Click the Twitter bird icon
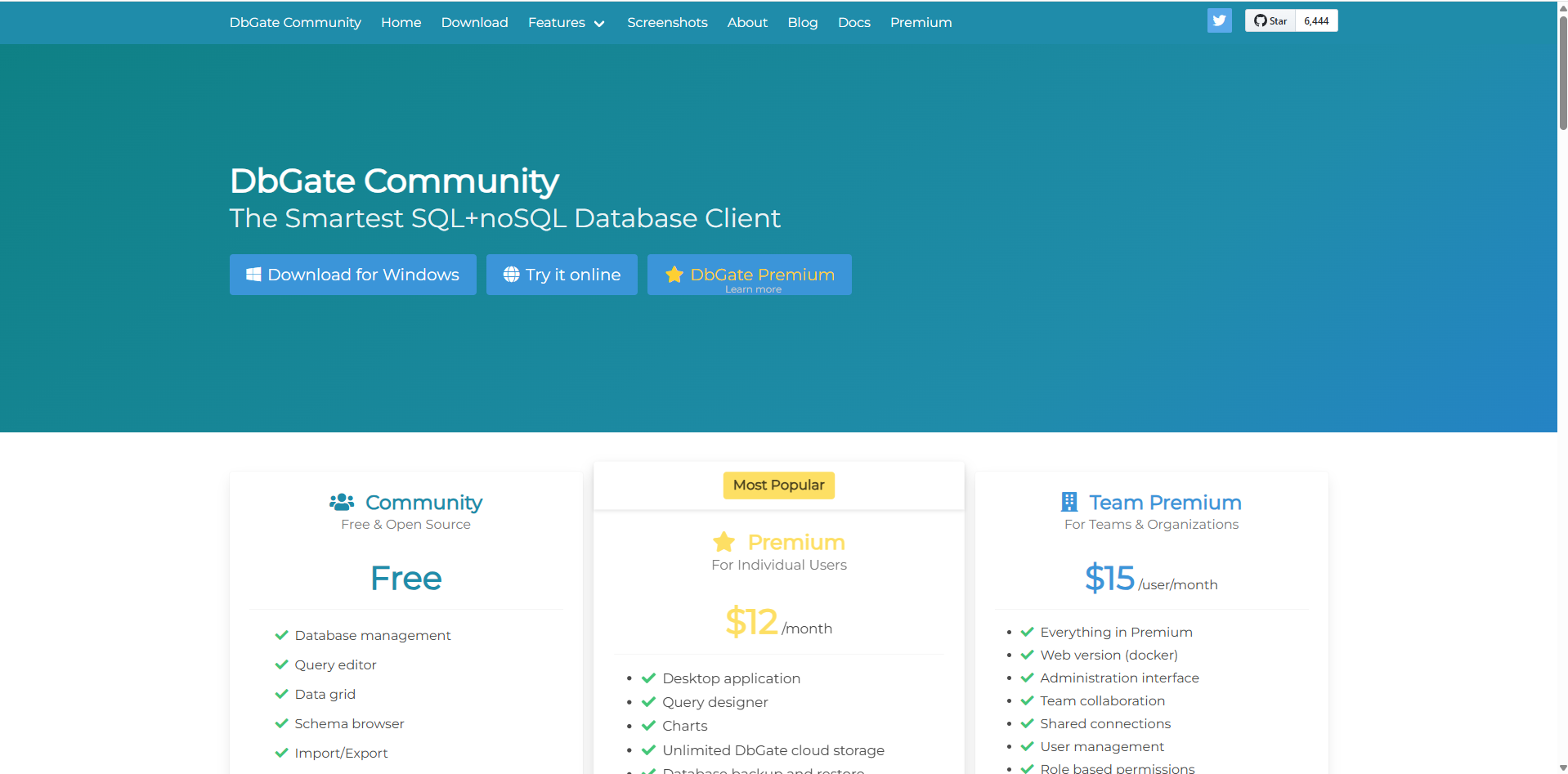 [1219, 20]
